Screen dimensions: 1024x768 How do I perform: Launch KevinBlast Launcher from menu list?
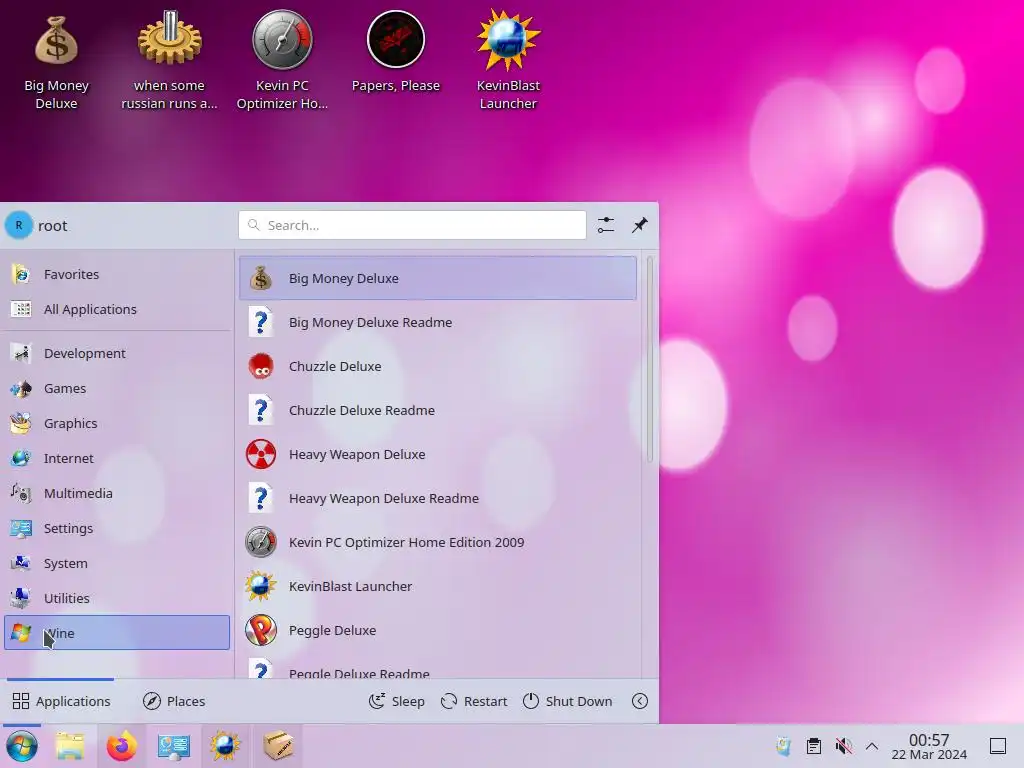(438, 586)
